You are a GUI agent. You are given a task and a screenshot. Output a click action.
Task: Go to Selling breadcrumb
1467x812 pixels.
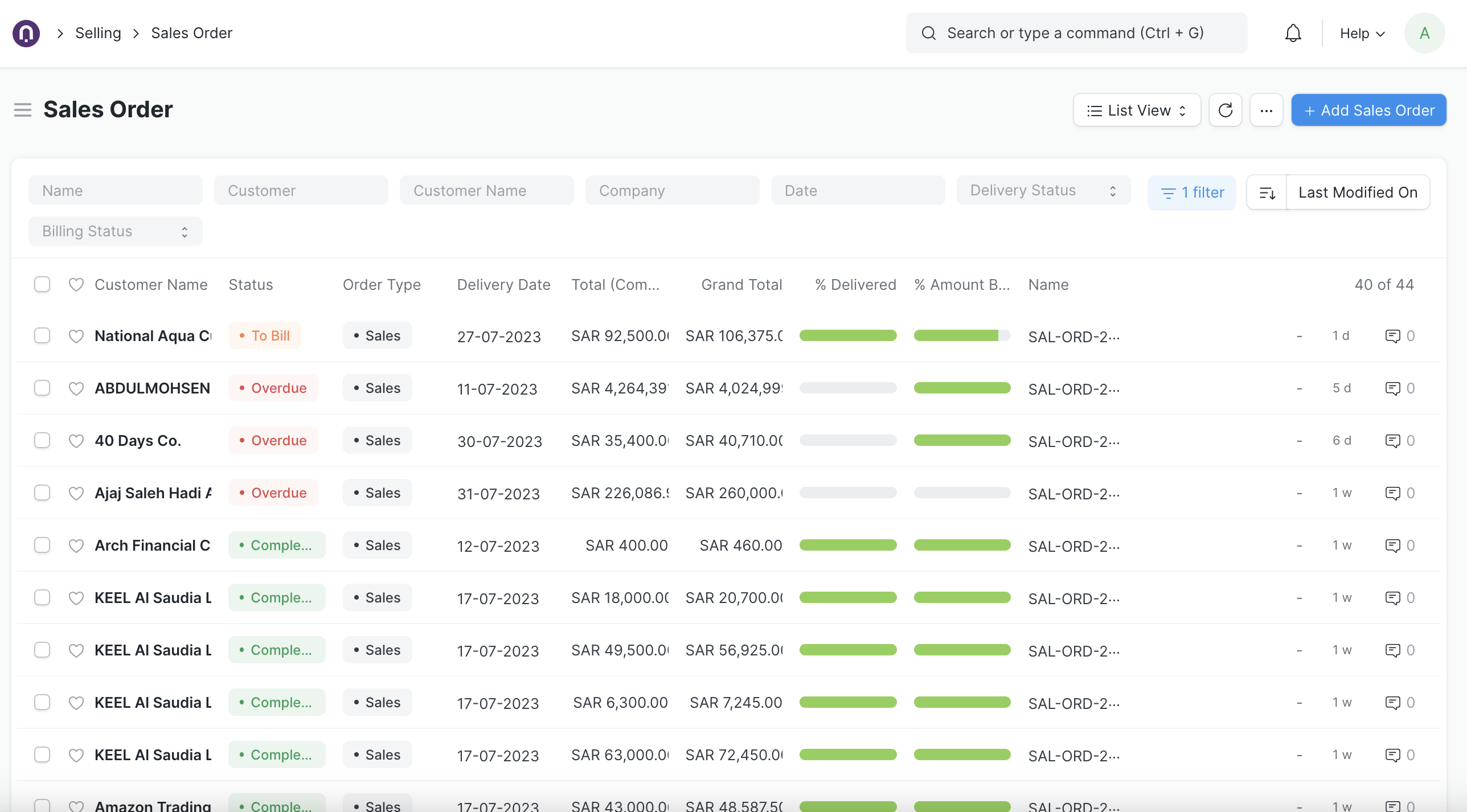pos(98,33)
